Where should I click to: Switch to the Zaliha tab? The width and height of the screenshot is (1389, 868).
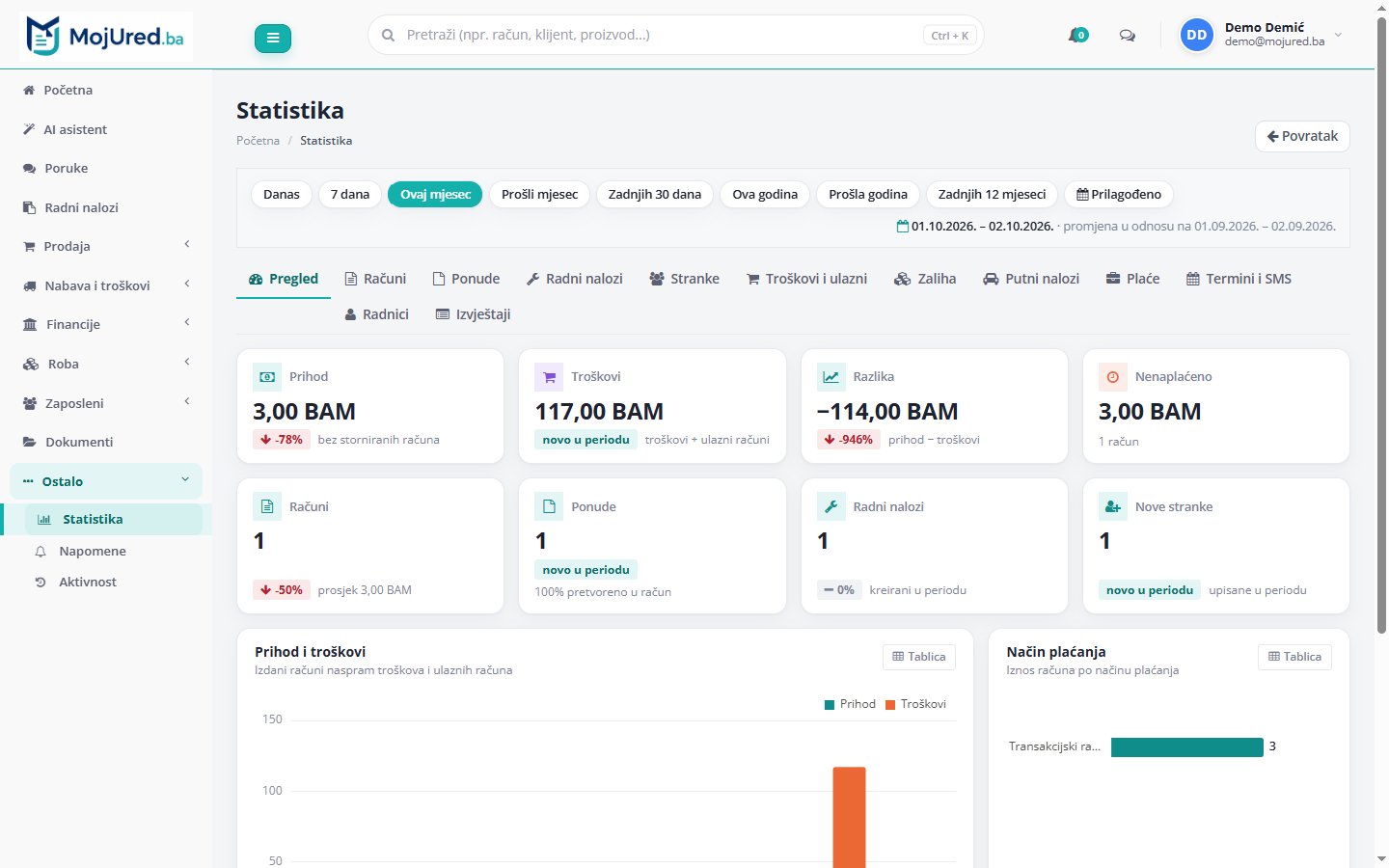(925, 279)
